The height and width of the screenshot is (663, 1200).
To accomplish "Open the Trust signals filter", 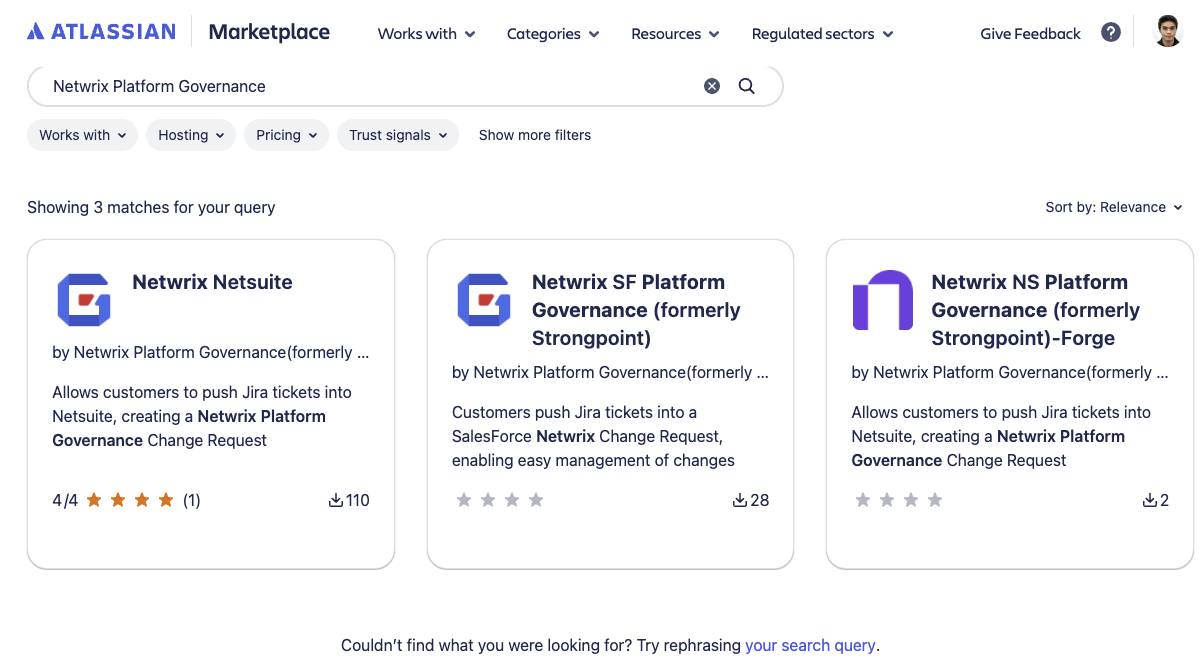I will (x=397, y=134).
